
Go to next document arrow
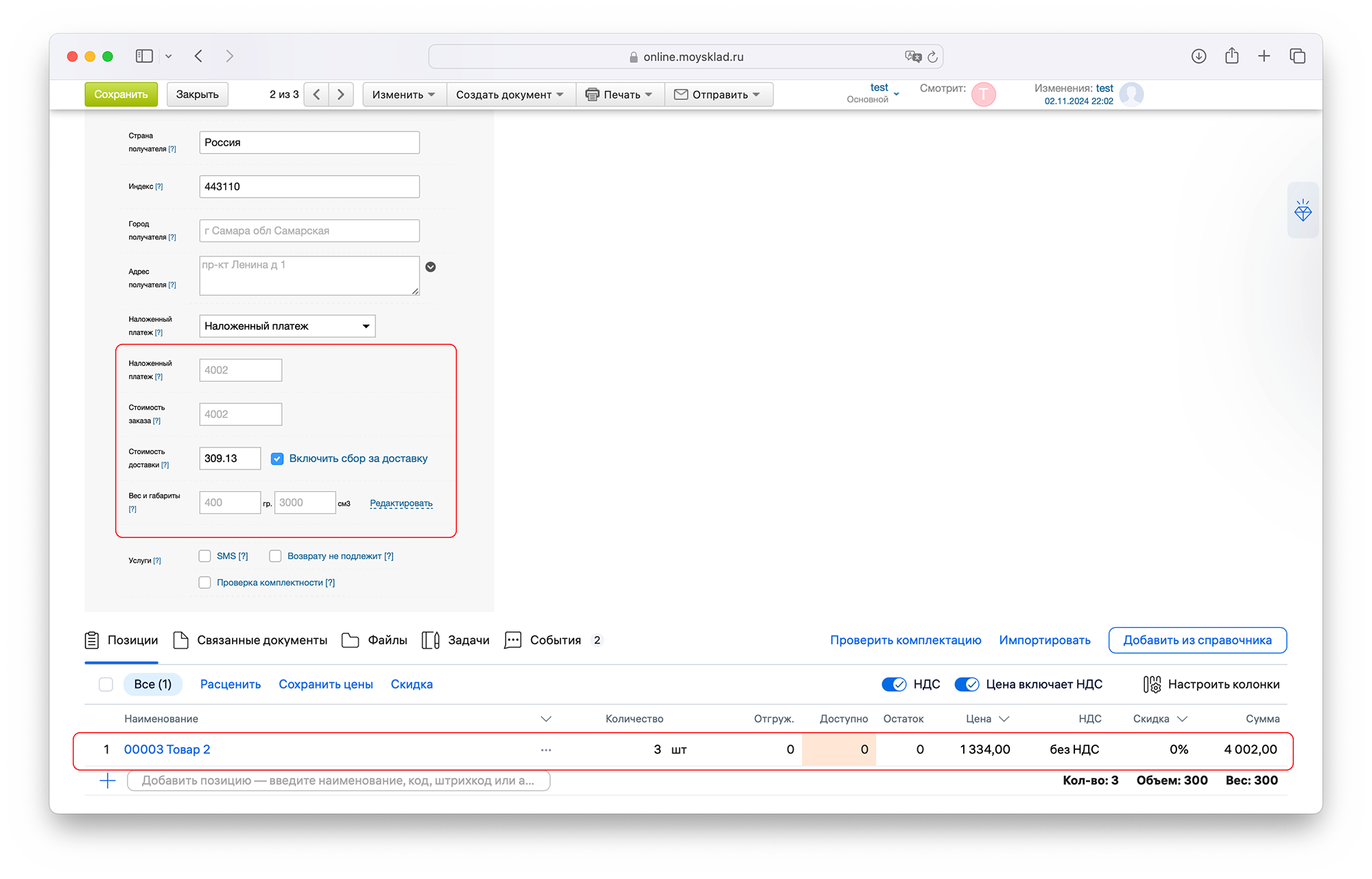click(341, 95)
